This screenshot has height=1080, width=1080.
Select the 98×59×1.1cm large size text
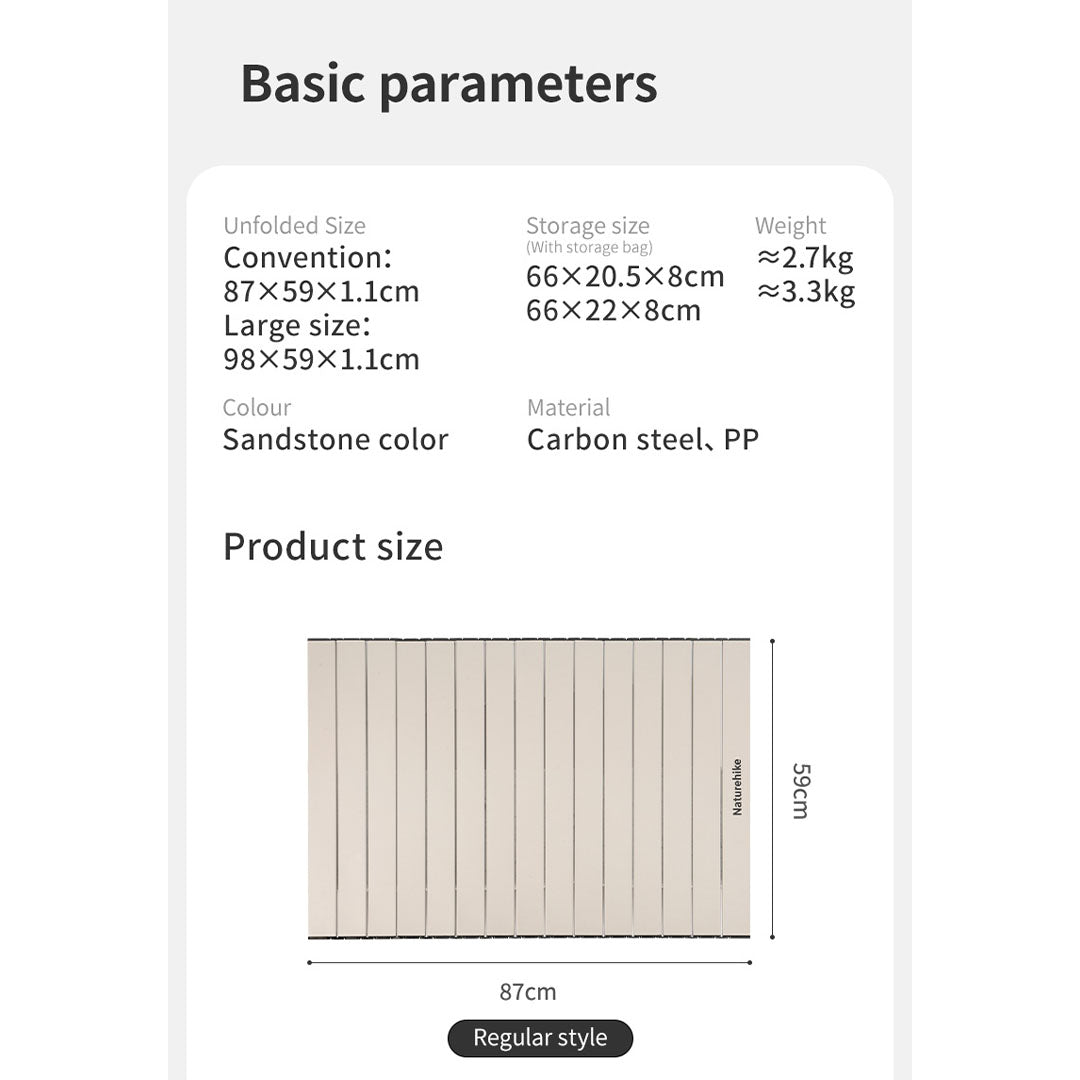(321, 360)
